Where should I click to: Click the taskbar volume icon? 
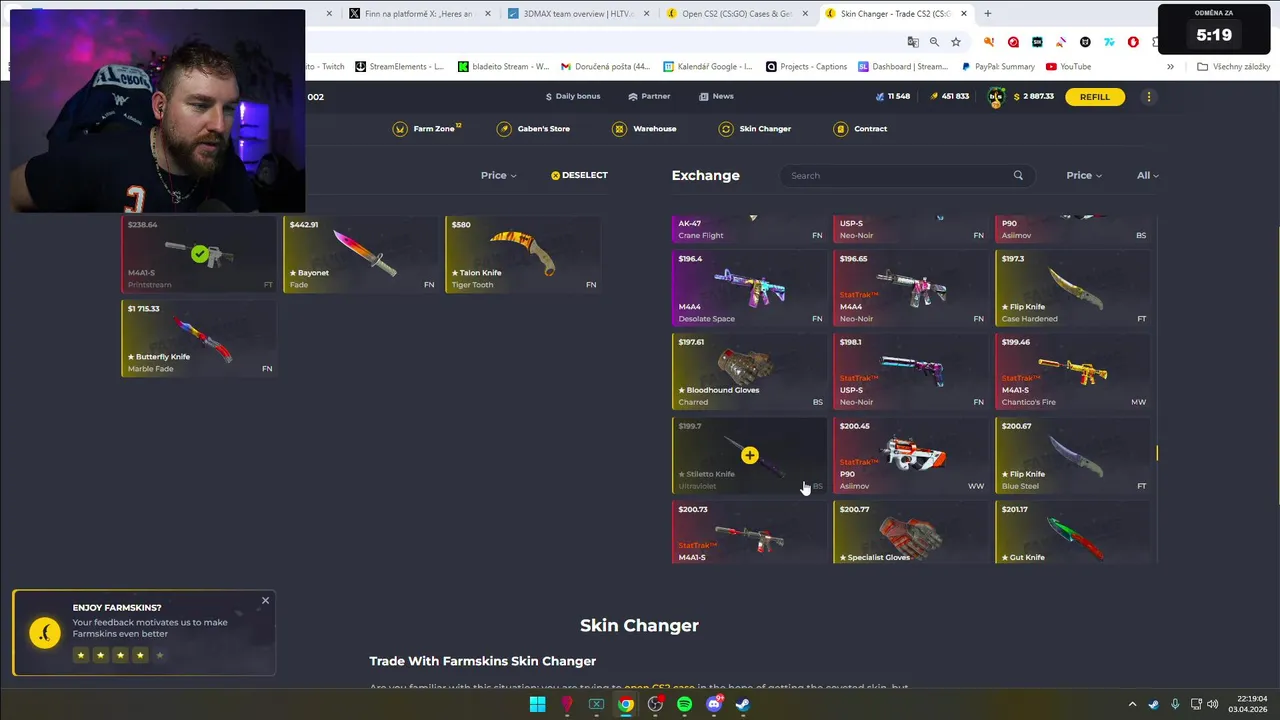(1212, 704)
